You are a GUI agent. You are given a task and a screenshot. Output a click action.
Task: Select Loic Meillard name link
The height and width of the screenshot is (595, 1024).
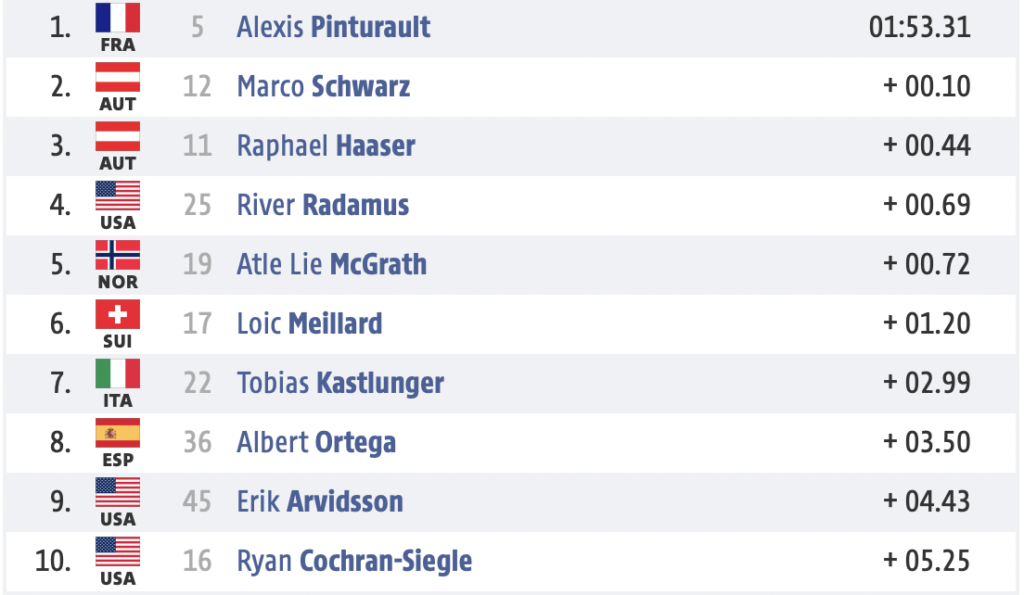[x=310, y=324]
